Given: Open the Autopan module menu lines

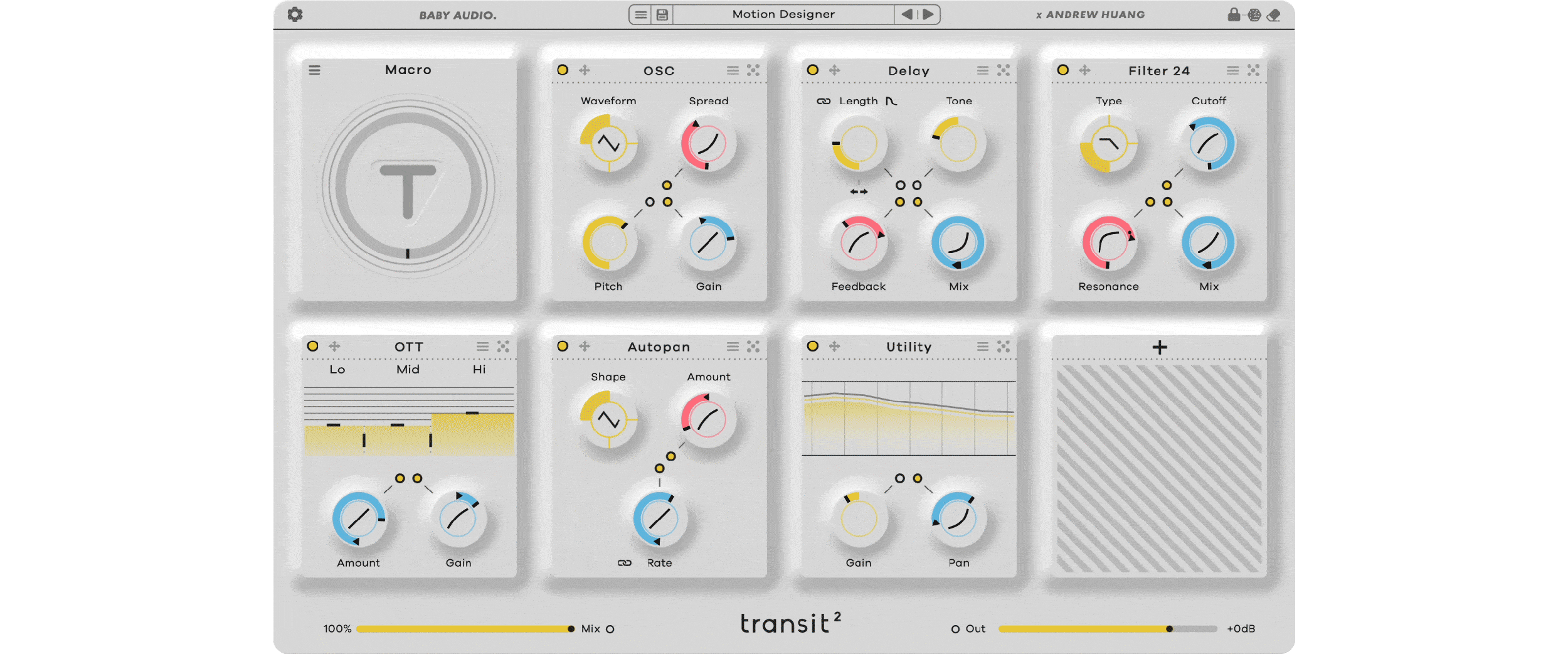Looking at the screenshot, I should [733, 346].
